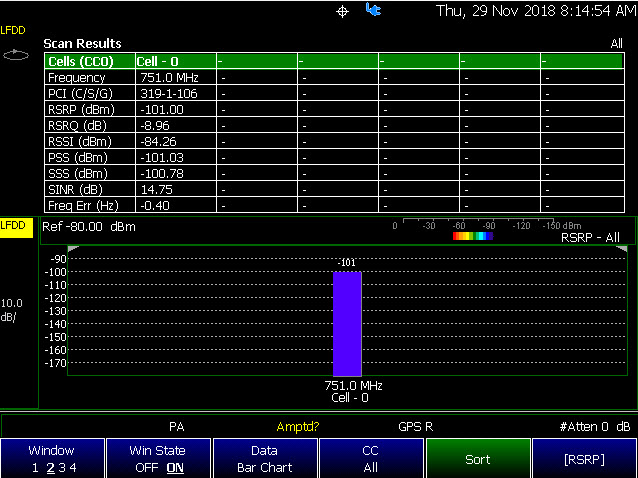638x478 pixels.
Task: Click the sweep loop icon under LFDD
Action: [16, 55]
